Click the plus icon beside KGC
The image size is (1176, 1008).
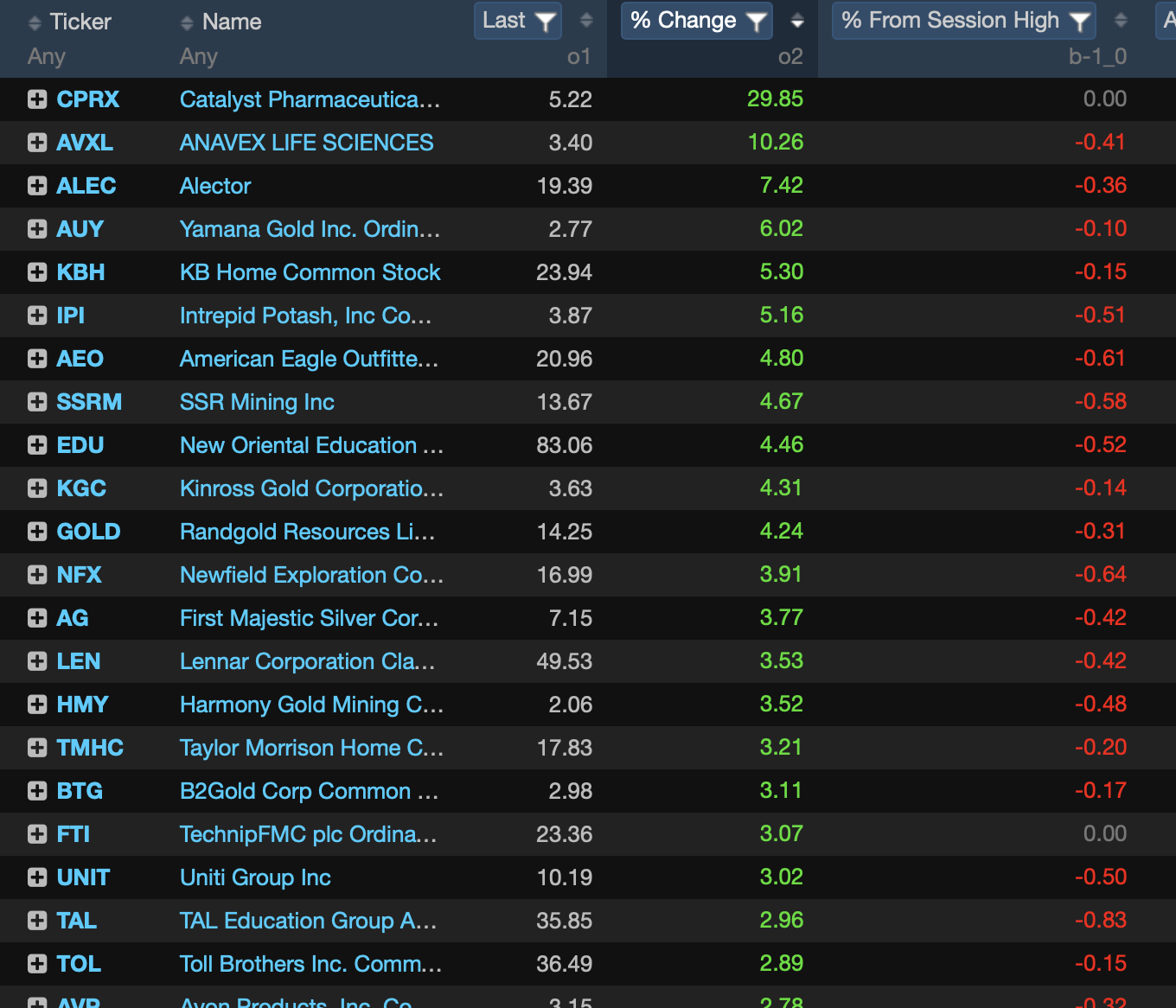tap(37, 488)
